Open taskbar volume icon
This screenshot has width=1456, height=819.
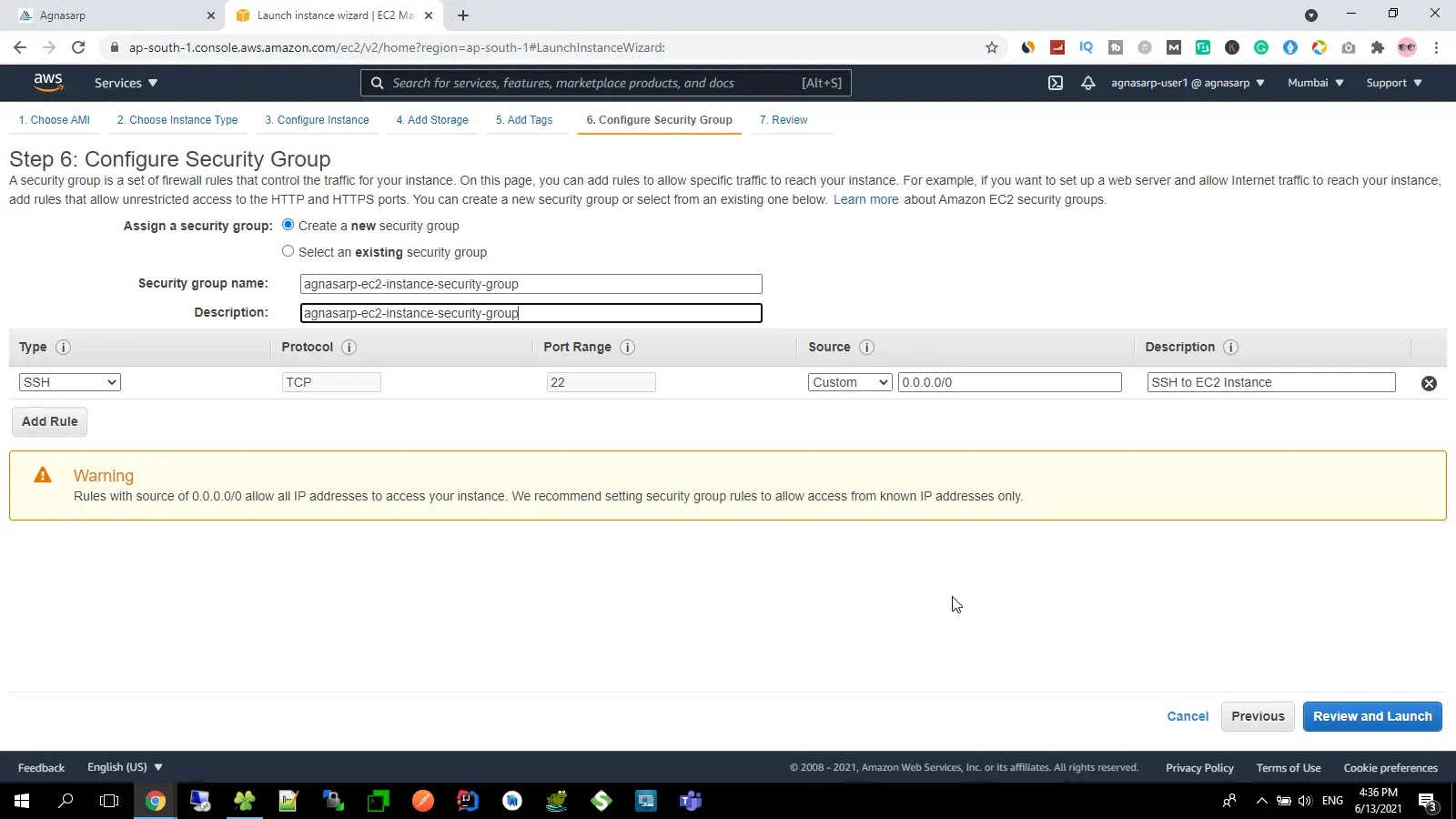point(1305,801)
